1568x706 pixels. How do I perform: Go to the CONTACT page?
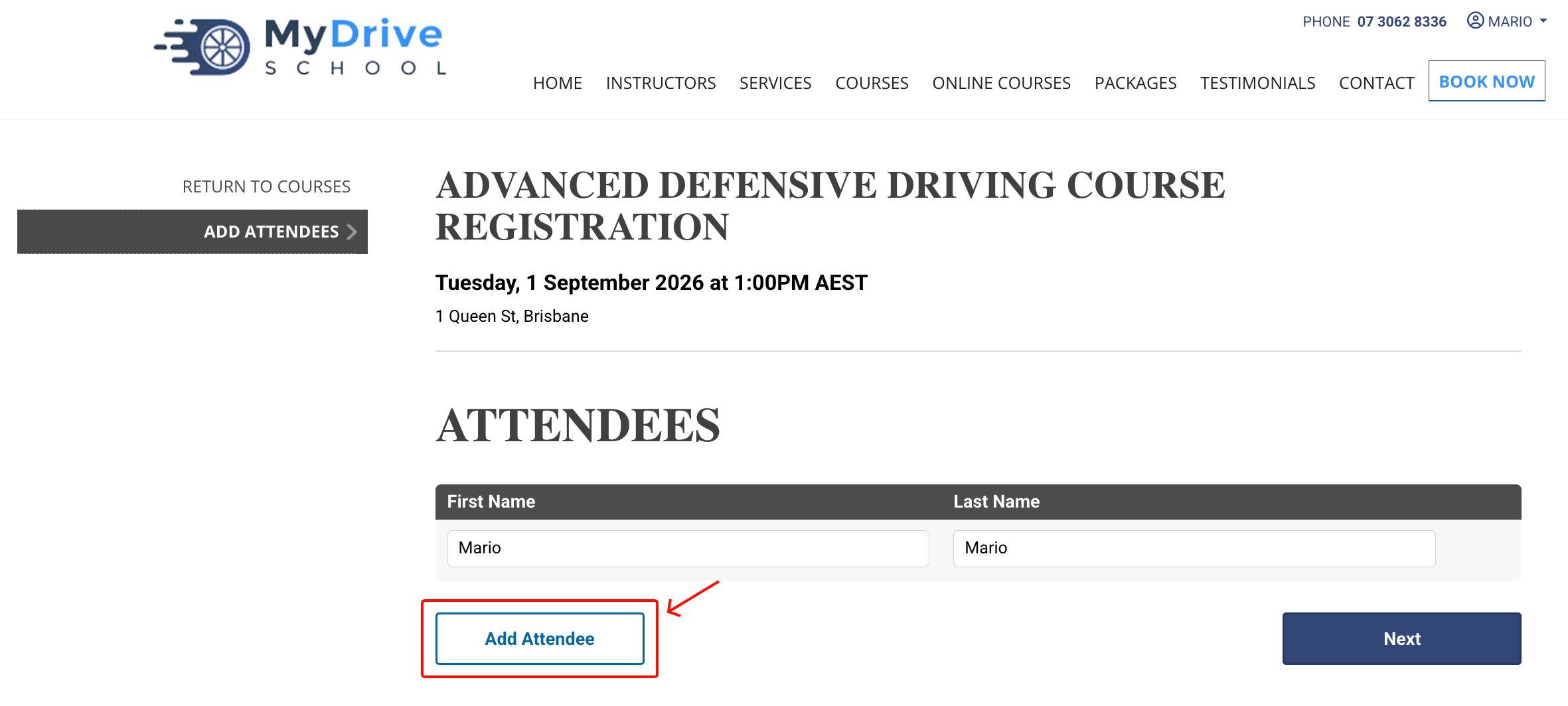coord(1376,83)
